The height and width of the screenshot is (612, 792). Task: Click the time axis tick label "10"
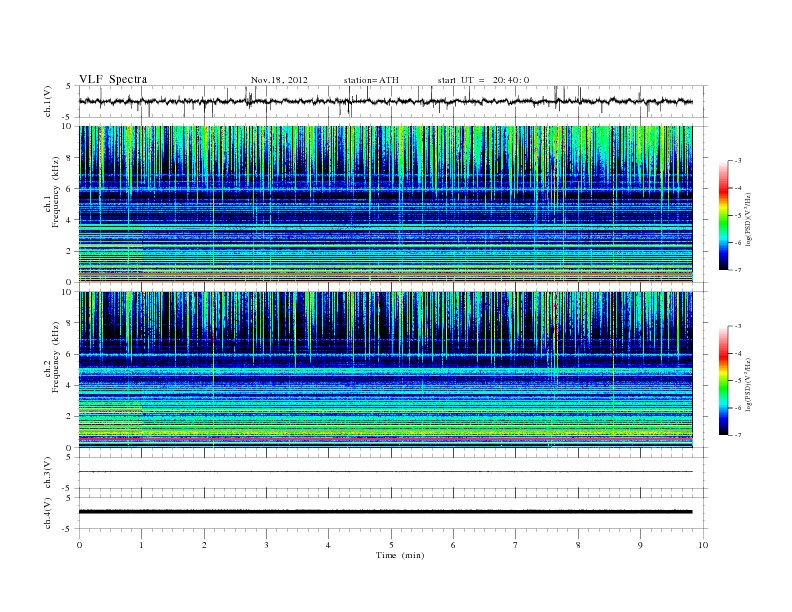coord(703,545)
